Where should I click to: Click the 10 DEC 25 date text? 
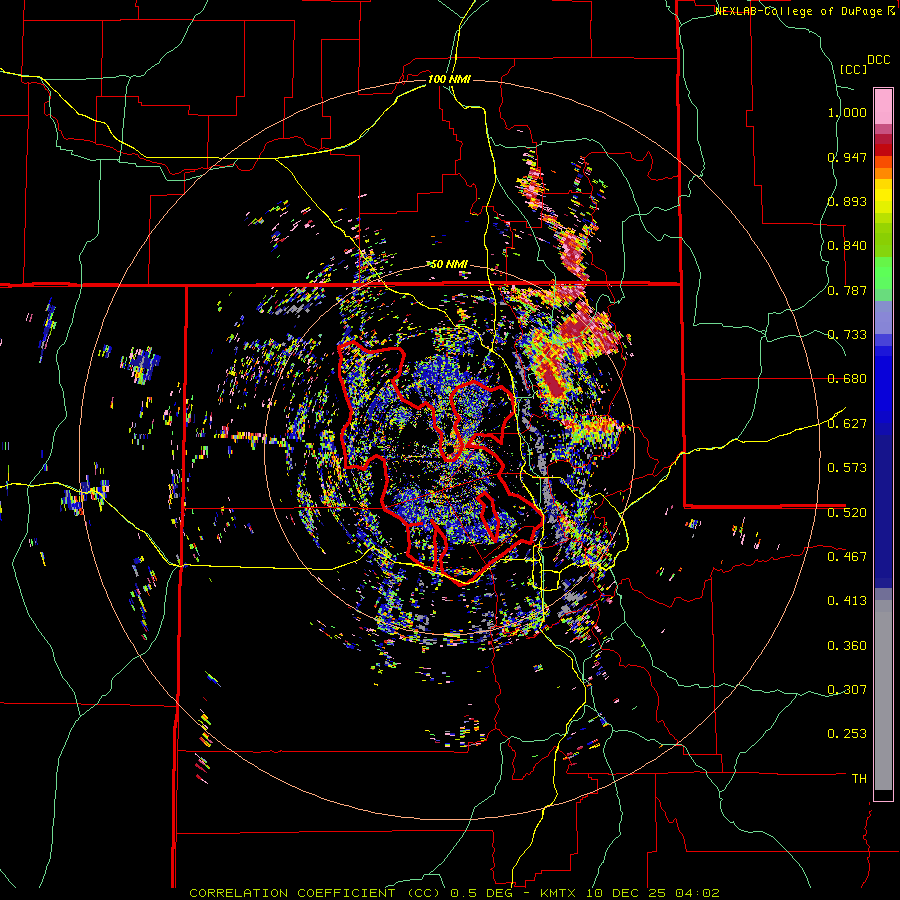(x=628, y=893)
